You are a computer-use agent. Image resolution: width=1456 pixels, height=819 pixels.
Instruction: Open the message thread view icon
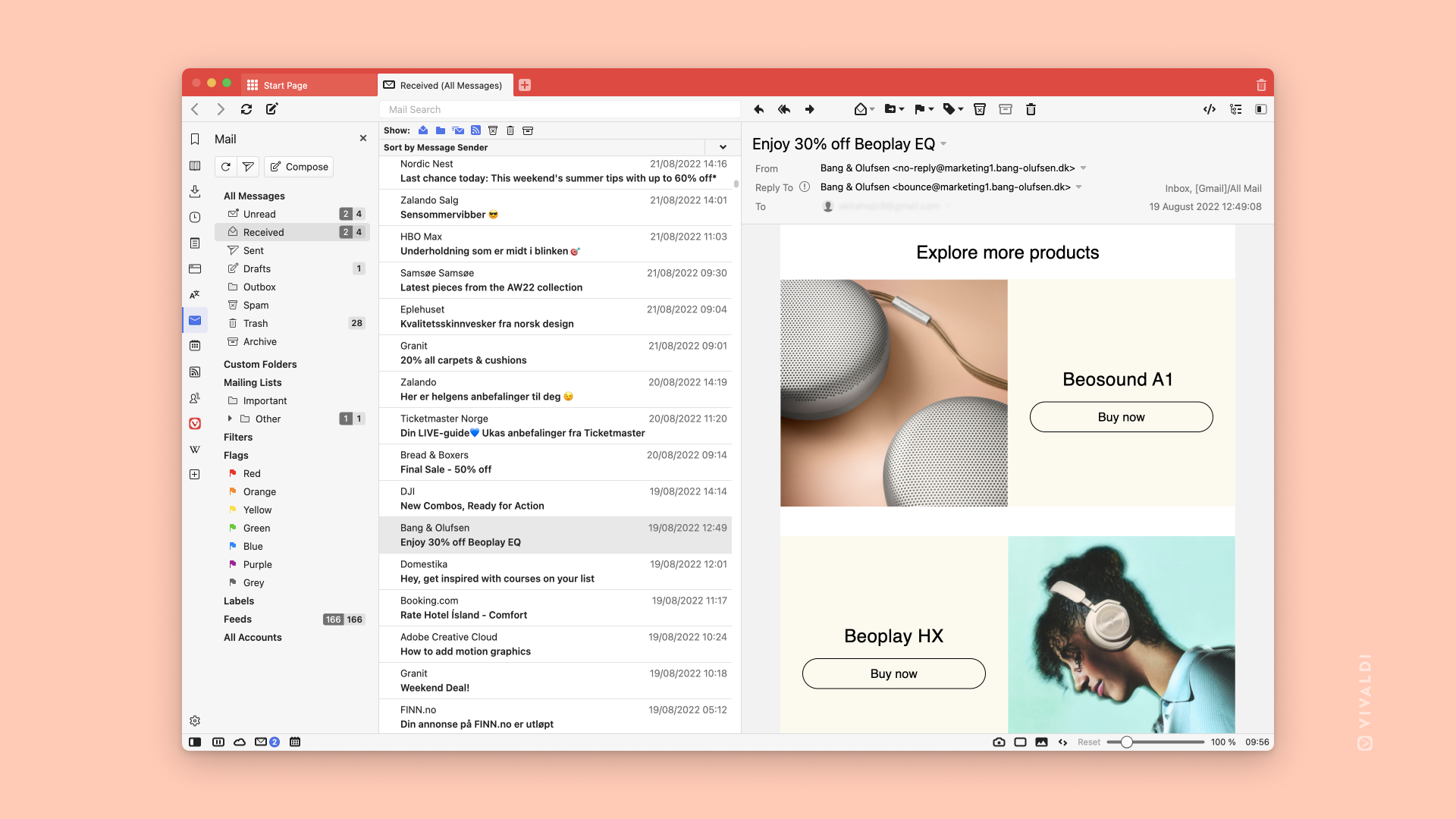pos(1236,109)
